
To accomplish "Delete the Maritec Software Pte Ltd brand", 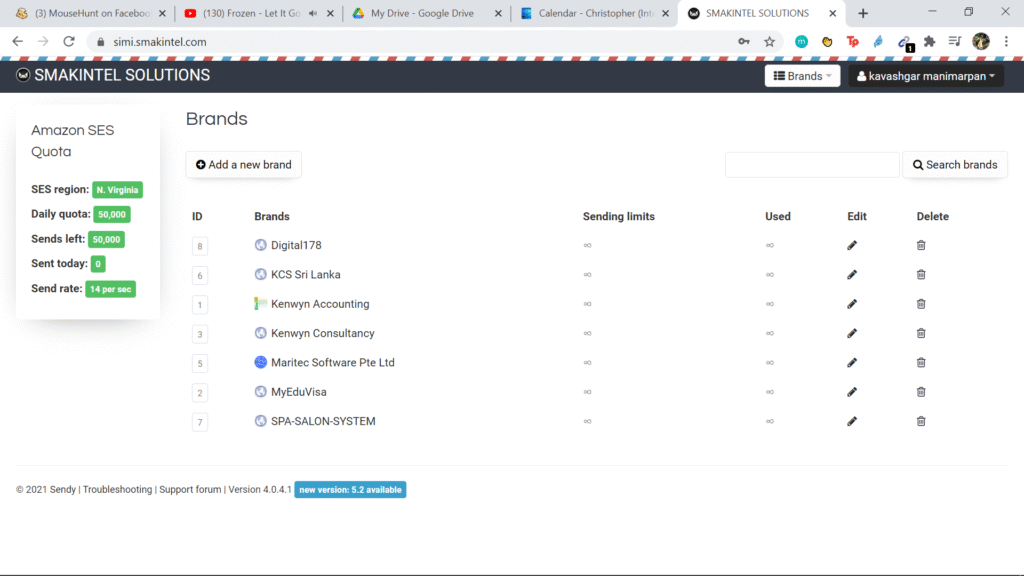I will pos(921,363).
